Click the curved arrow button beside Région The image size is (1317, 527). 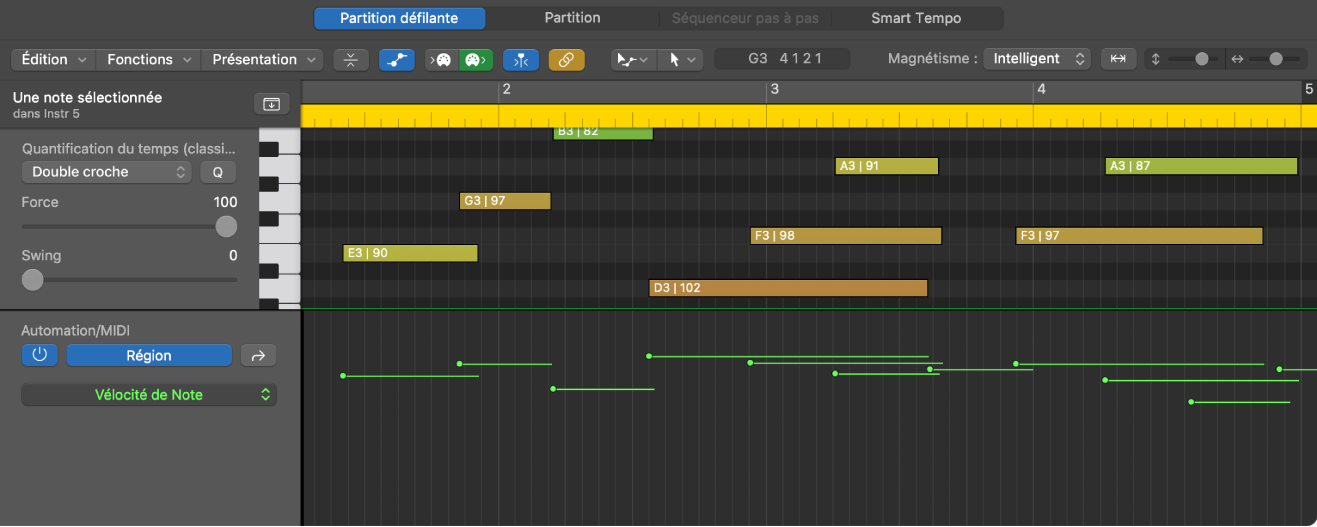coord(258,355)
